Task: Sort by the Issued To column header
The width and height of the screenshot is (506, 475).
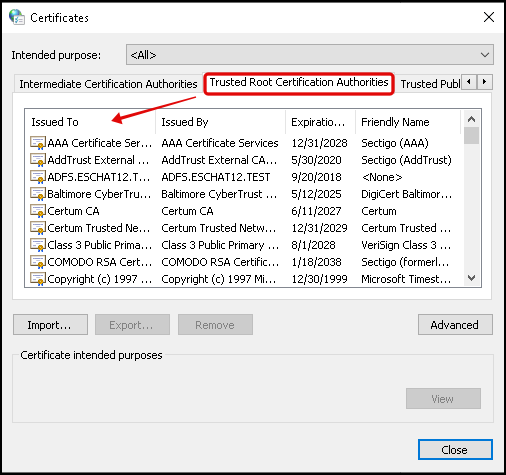Action: pos(90,122)
